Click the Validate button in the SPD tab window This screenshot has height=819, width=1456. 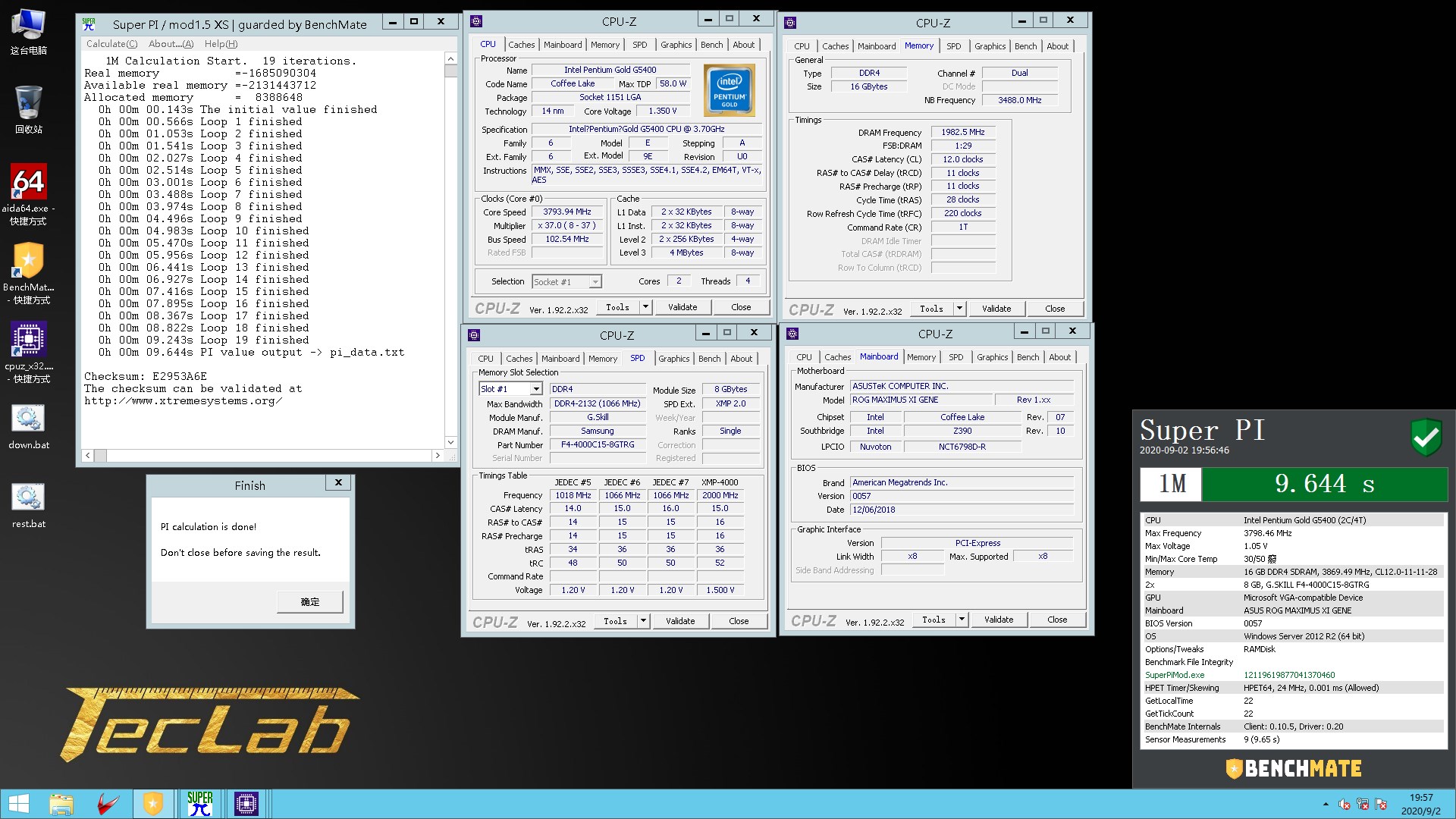coord(680,621)
